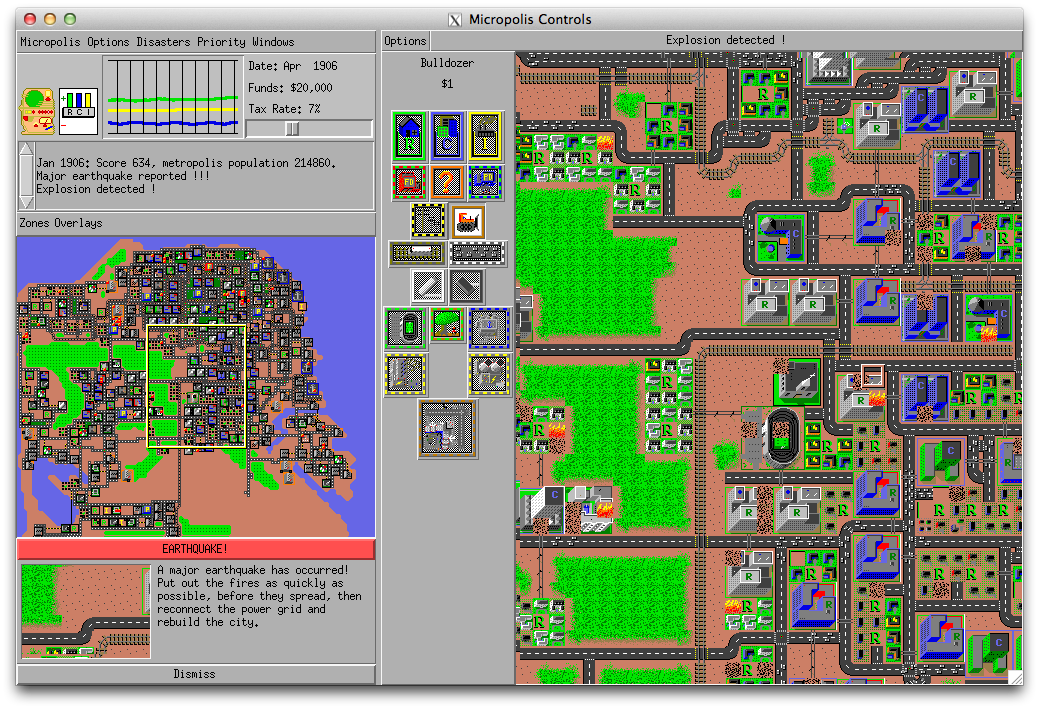
Task: Open the Options menu above the map
Action: [404, 41]
